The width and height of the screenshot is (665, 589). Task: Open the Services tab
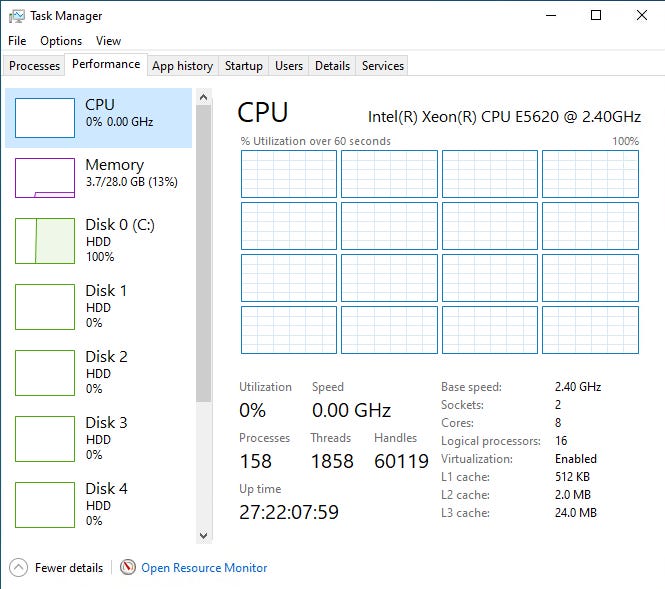coord(383,66)
